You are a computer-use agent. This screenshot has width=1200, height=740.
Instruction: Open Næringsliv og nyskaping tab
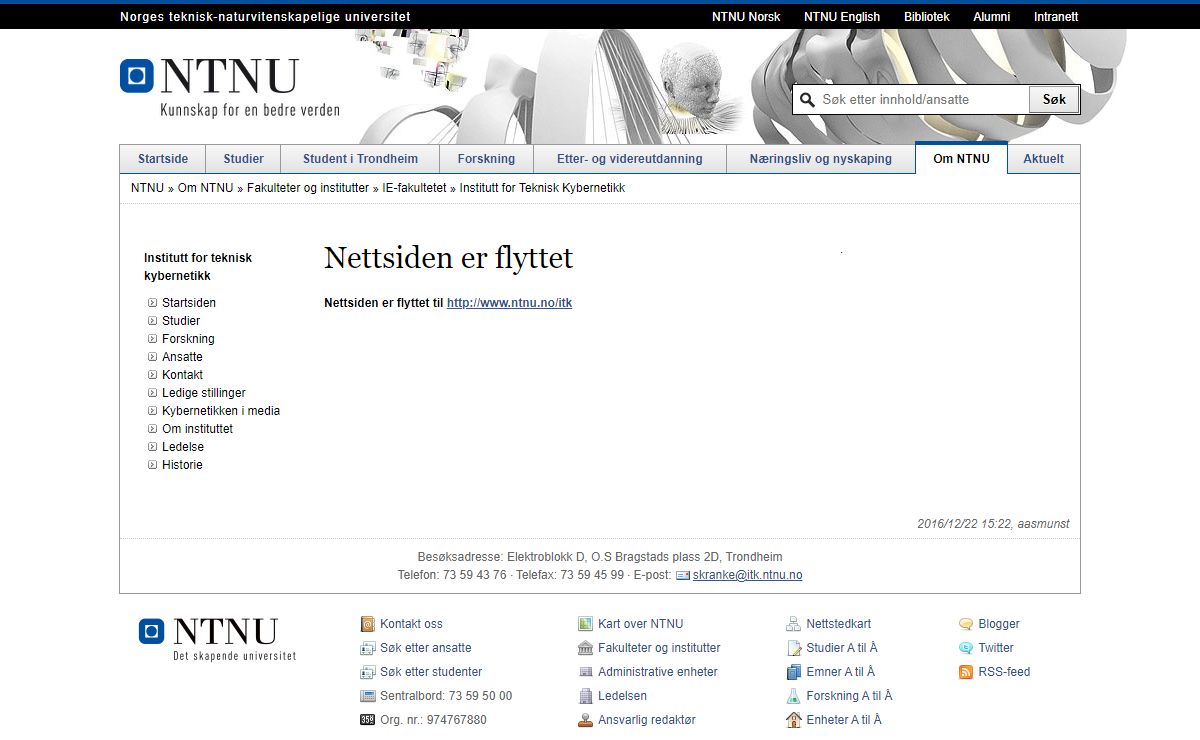point(821,159)
